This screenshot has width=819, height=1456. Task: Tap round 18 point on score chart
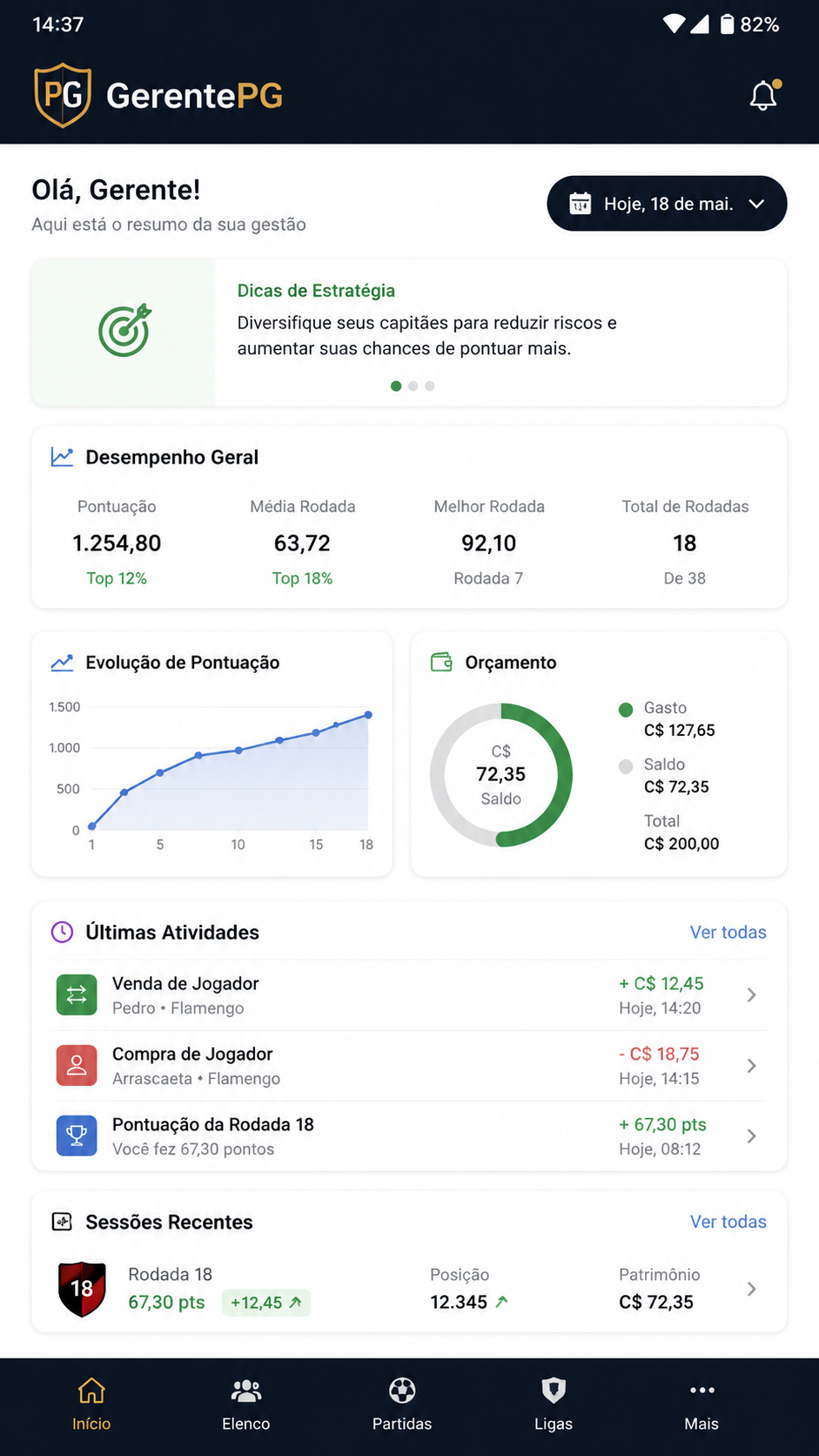(368, 715)
